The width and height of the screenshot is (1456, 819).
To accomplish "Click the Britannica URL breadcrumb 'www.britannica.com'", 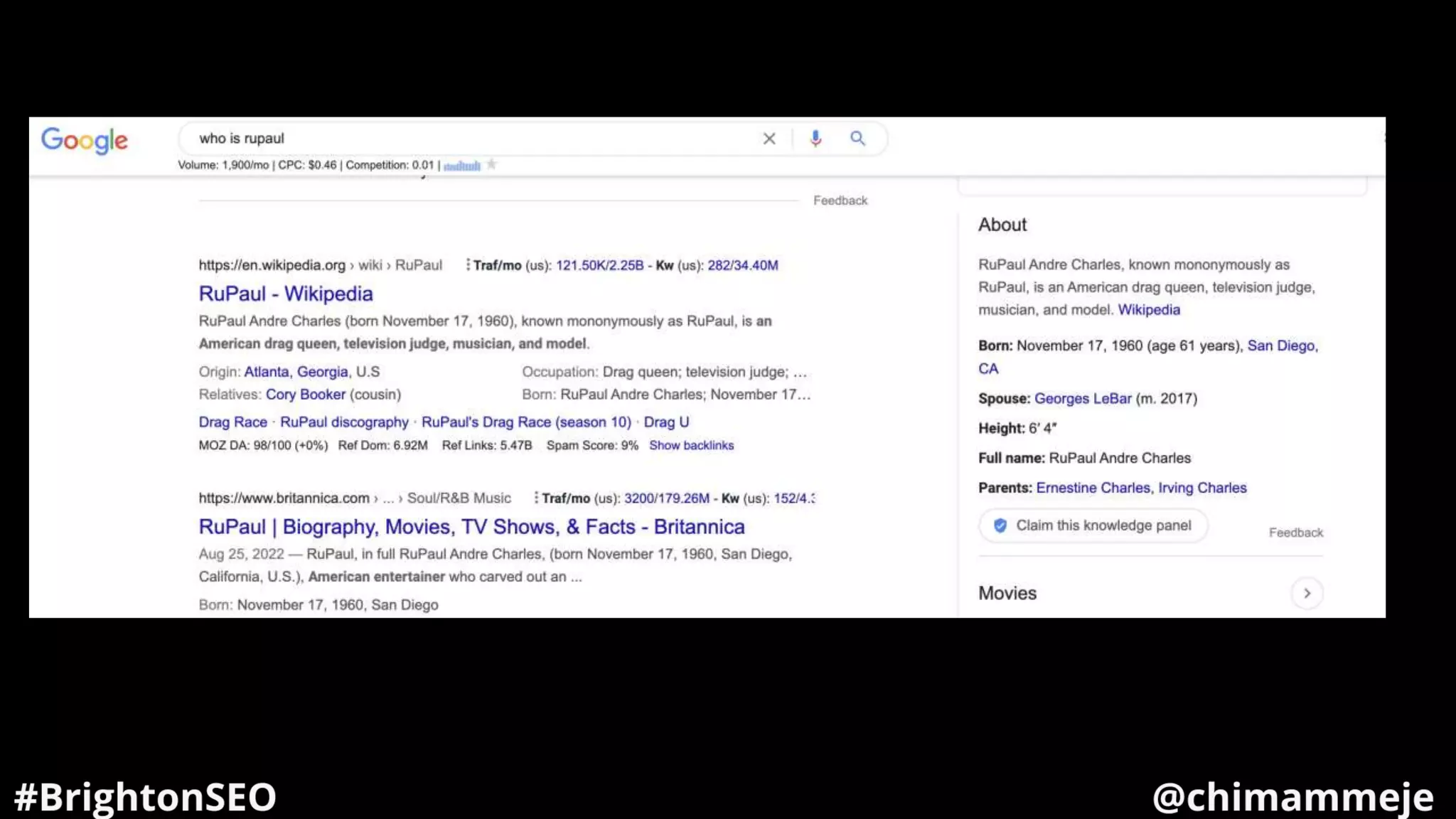I will pos(284,498).
